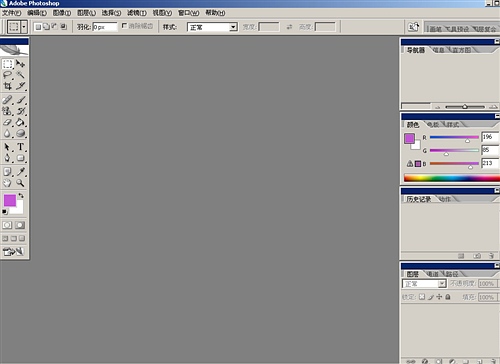Choose the Hand tool
This screenshot has height=364, width=500.
coord(8,183)
